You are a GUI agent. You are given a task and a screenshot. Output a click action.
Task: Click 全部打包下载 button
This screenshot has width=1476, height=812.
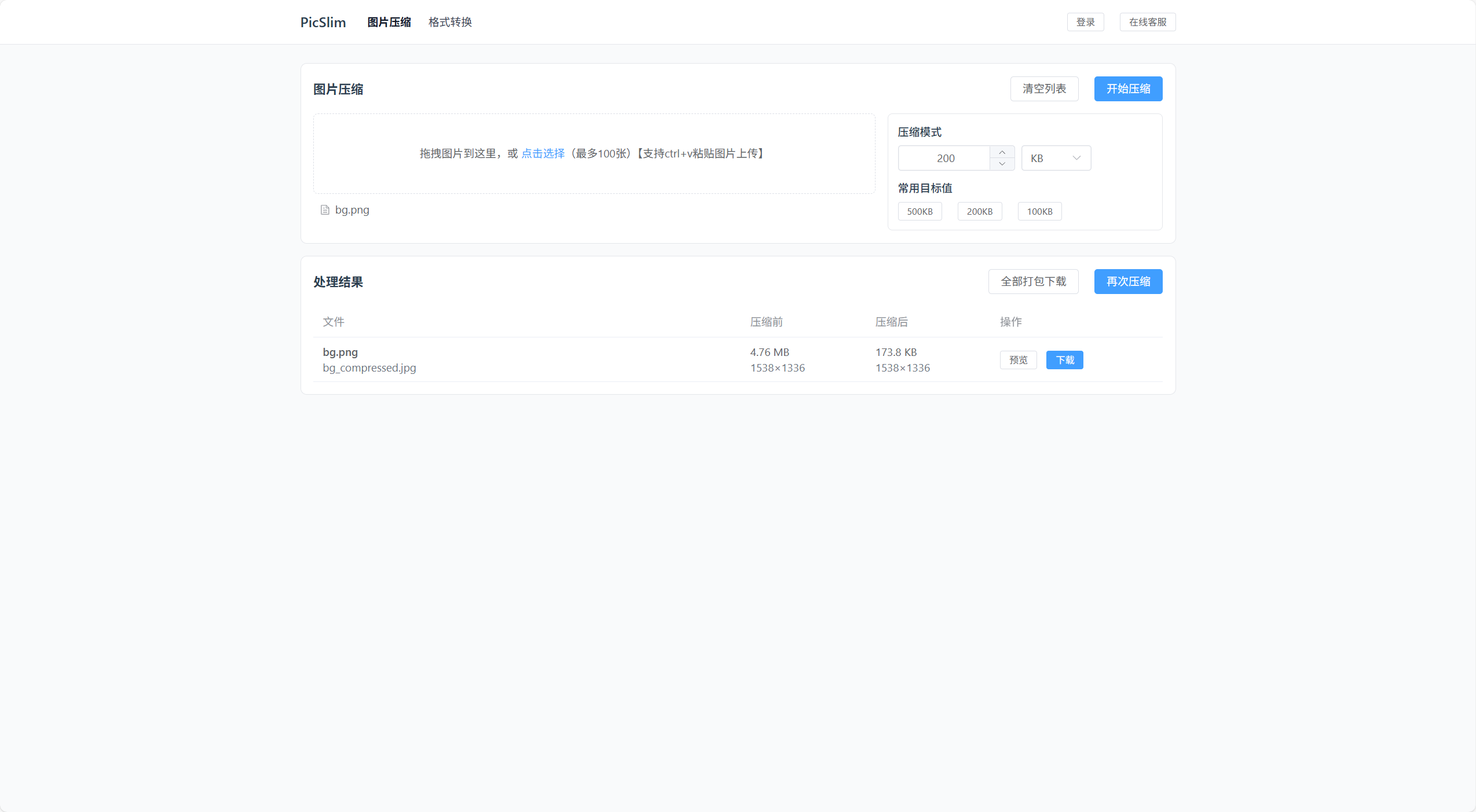[1032, 282]
